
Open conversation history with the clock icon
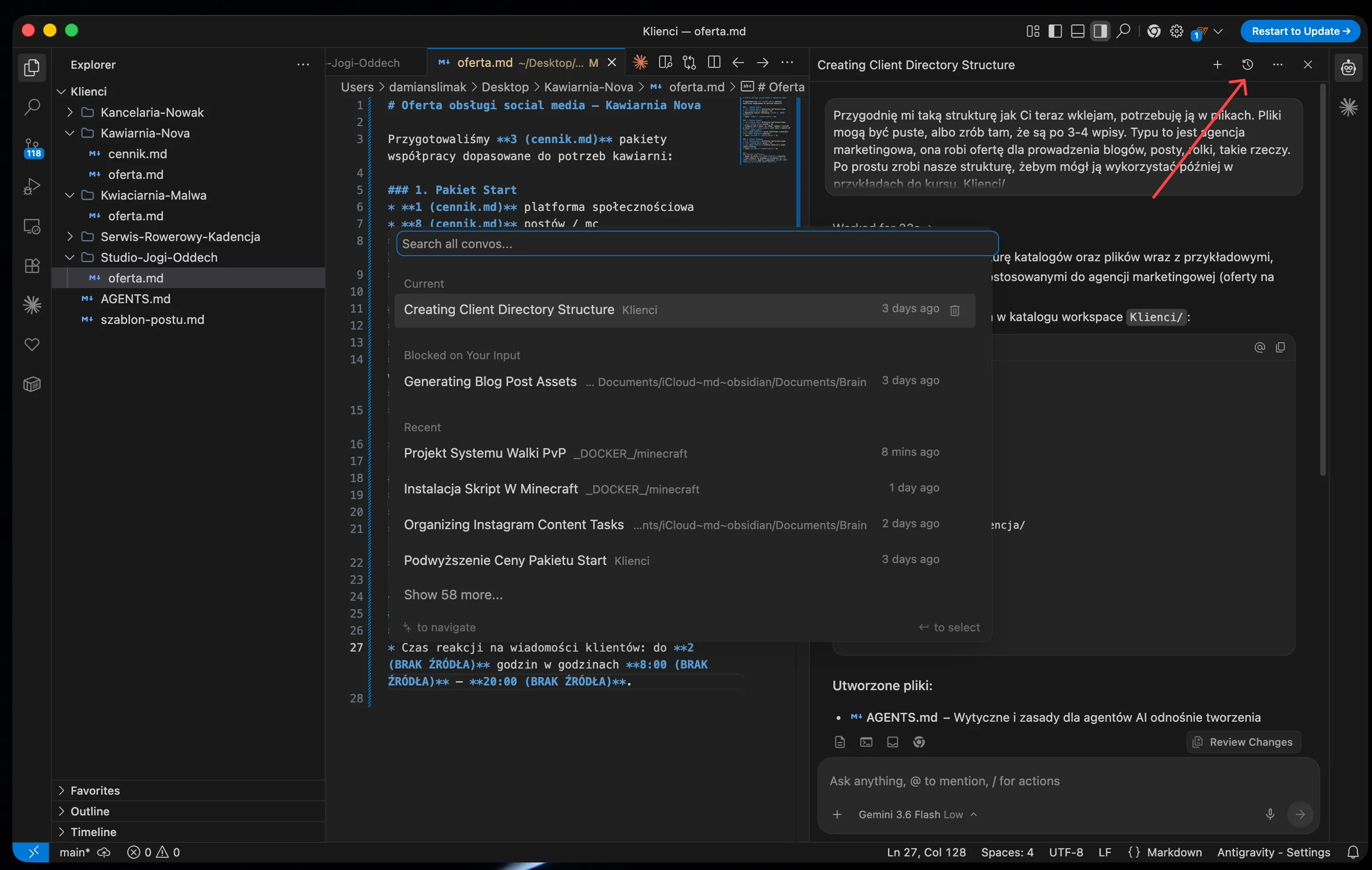(1247, 65)
